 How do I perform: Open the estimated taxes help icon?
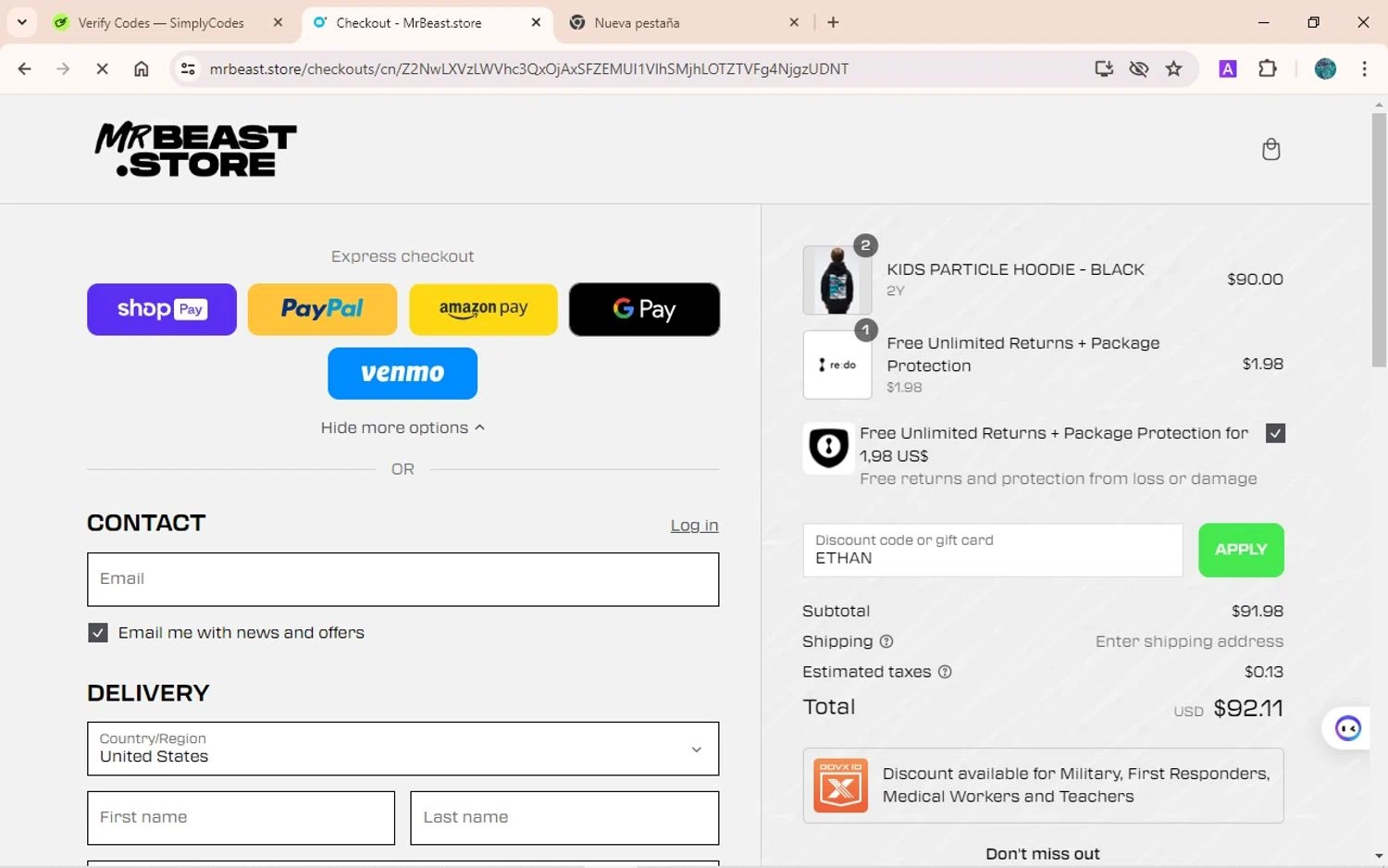(x=945, y=672)
